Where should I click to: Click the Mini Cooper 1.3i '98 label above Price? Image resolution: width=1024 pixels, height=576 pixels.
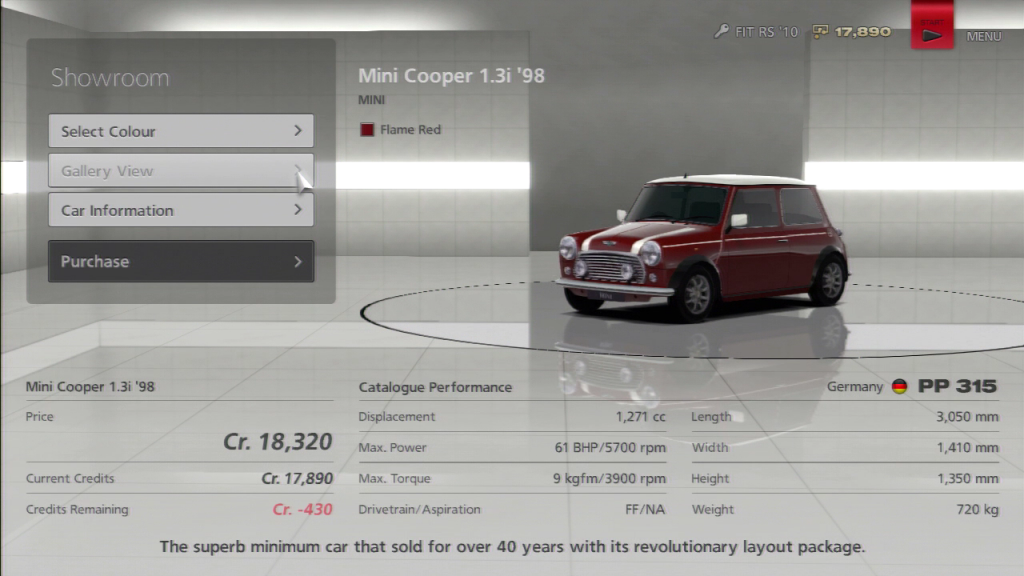(x=90, y=387)
